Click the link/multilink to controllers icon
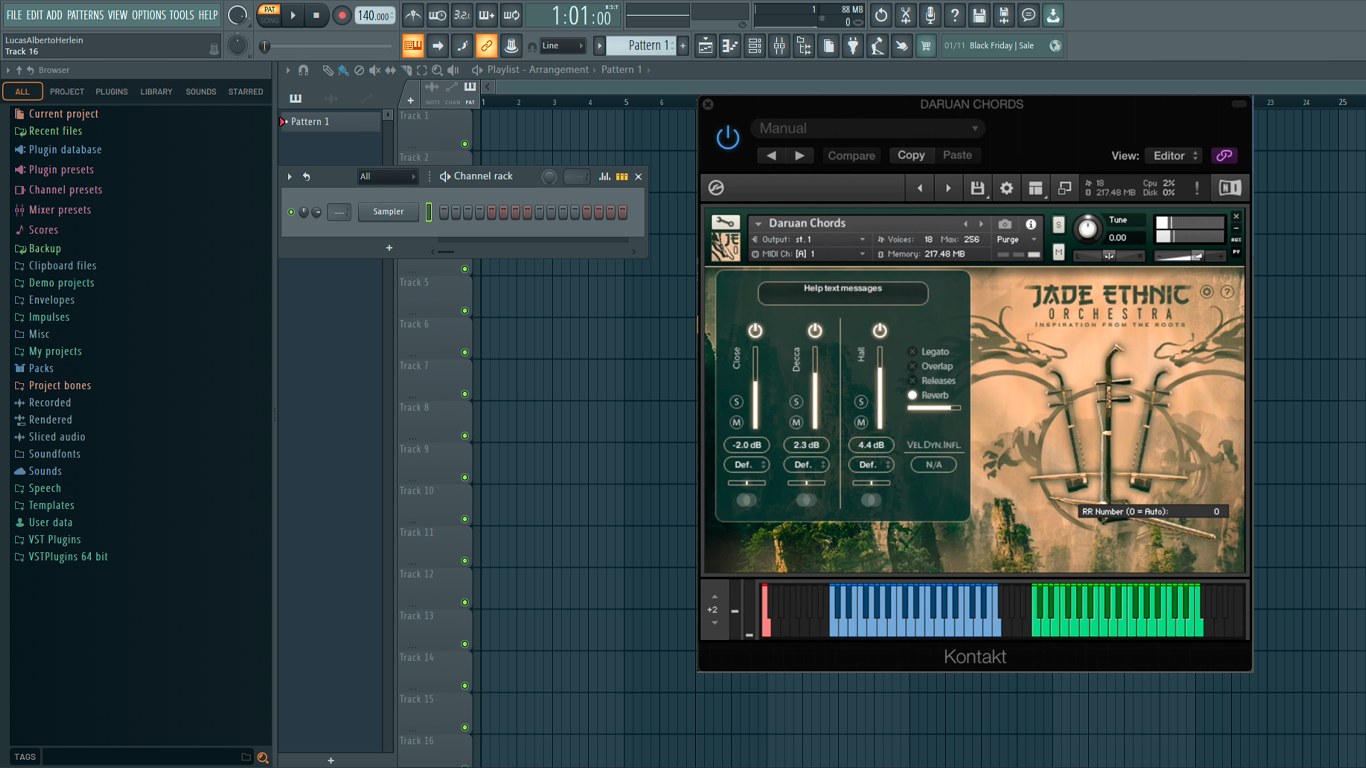The height and width of the screenshot is (768, 1366). (x=486, y=45)
